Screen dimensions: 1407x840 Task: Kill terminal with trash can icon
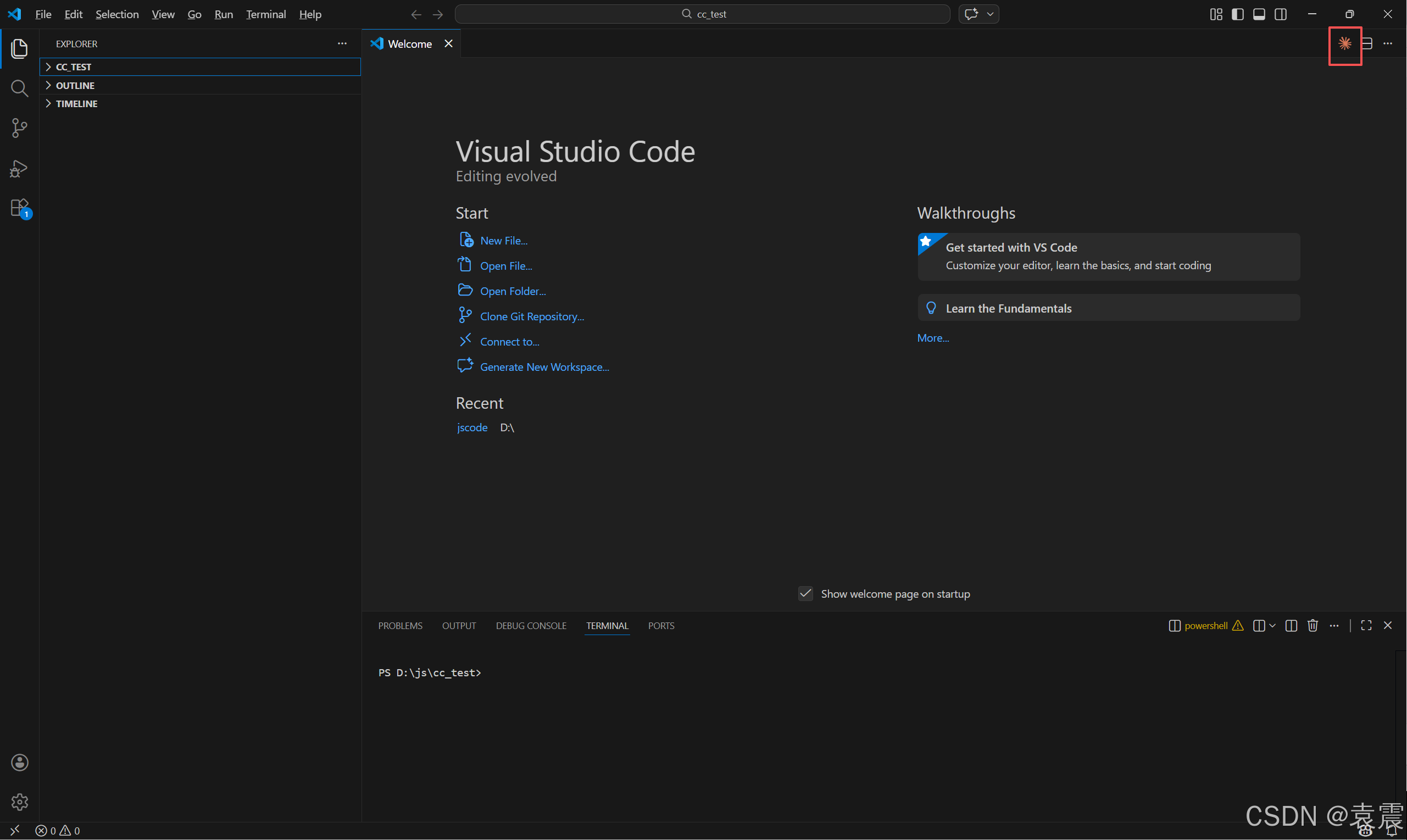coord(1313,626)
